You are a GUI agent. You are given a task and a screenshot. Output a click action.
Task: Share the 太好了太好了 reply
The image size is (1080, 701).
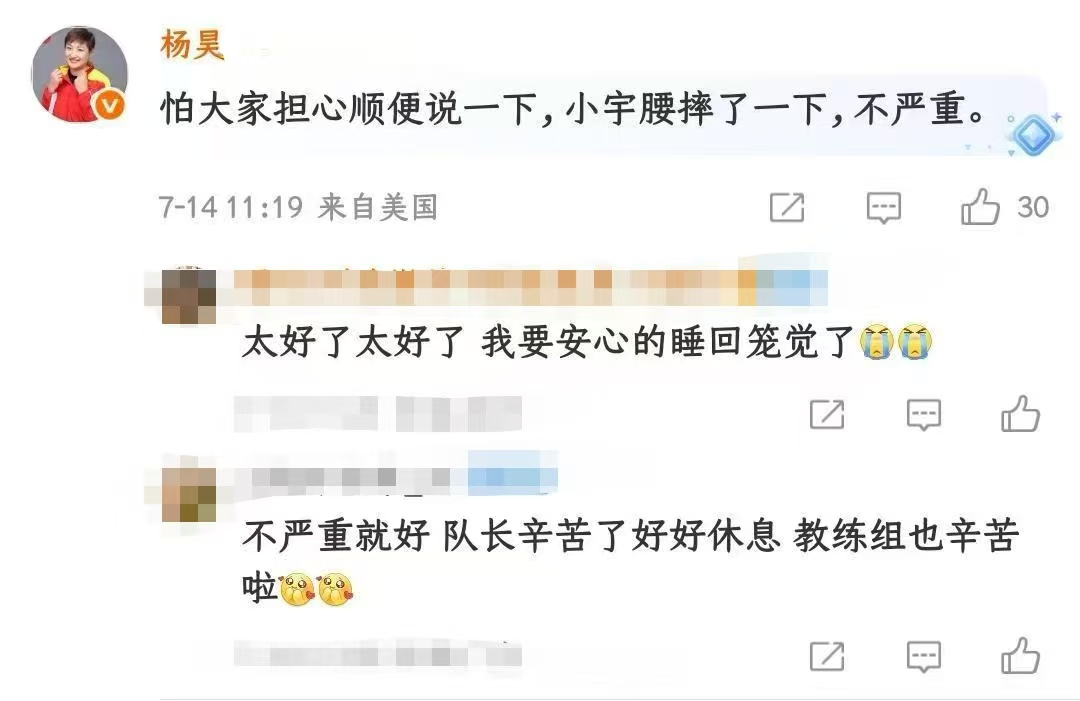[x=827, y=414]
